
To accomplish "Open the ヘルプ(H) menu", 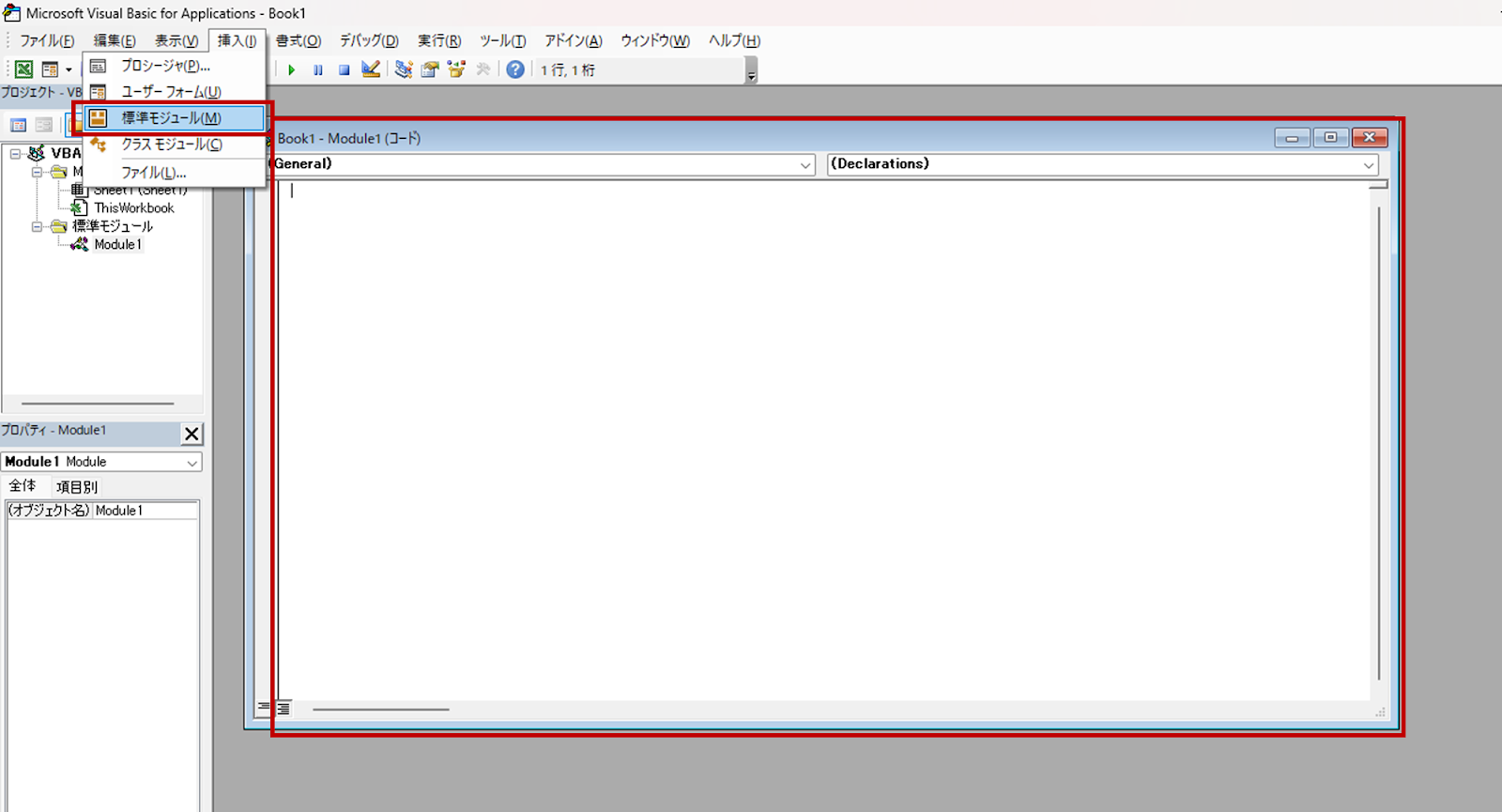I will (734, 40).
